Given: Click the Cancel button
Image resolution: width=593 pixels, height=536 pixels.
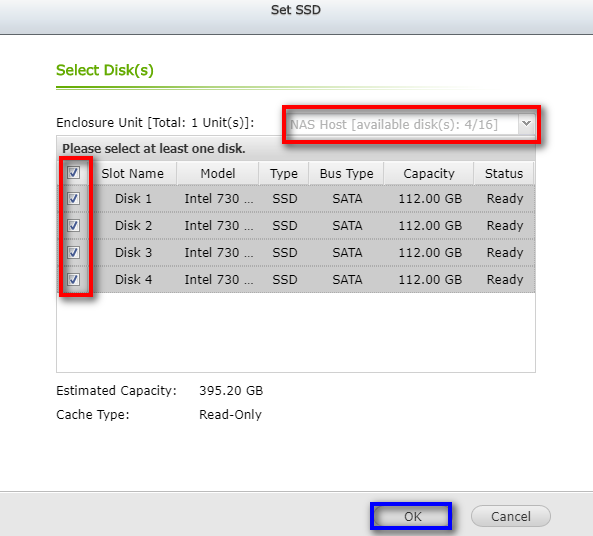Looking at the screenshot, I should [511, 516].
